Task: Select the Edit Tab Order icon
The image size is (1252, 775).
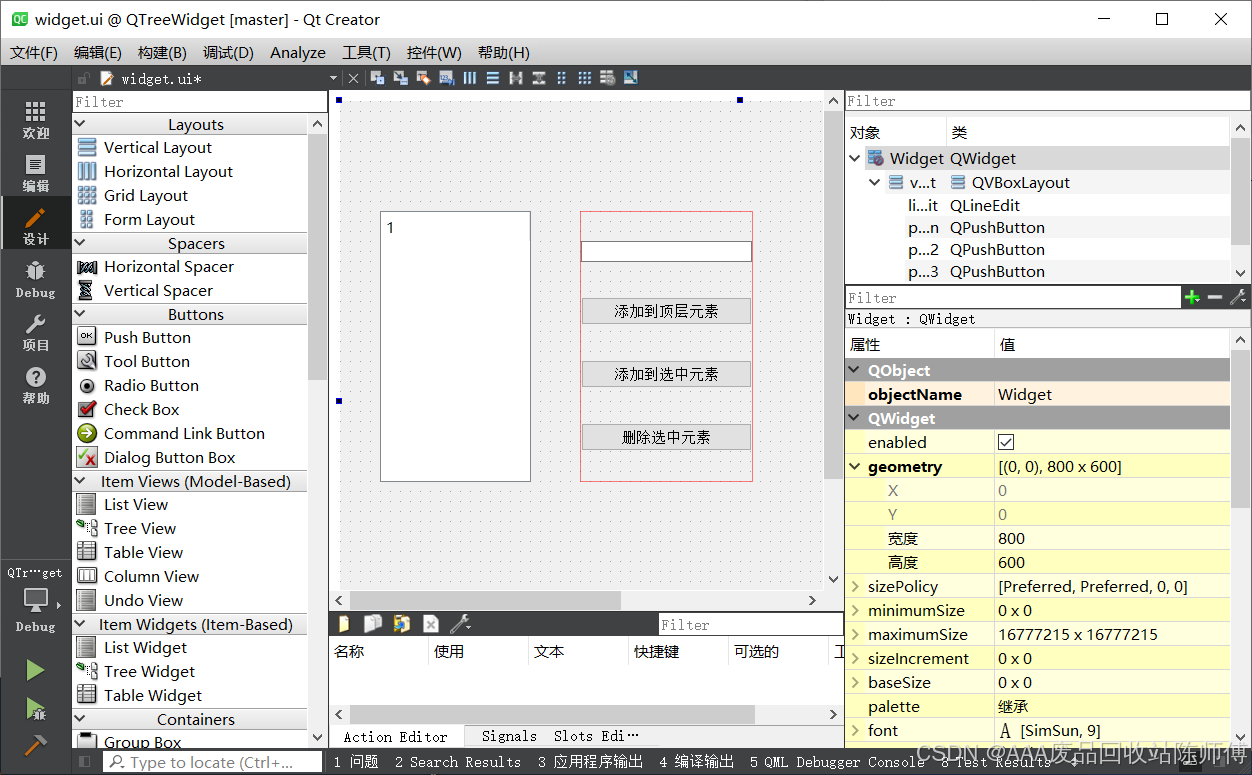Action: tap(446, 78)
